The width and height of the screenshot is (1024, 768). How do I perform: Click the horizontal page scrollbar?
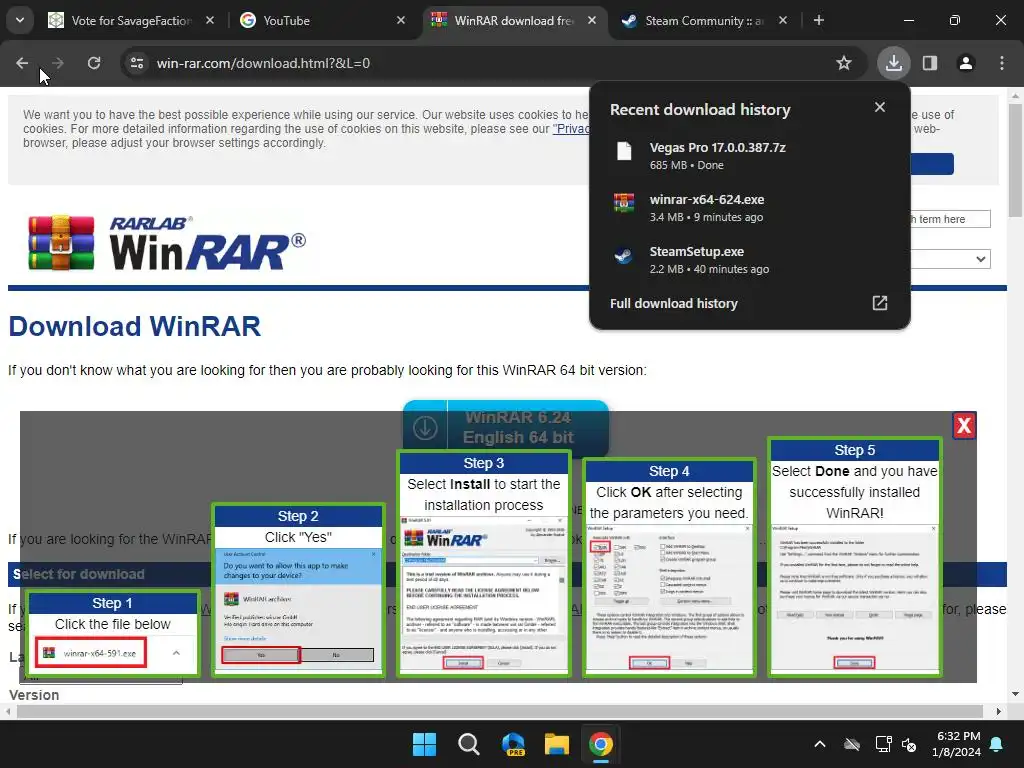[500, 711]
